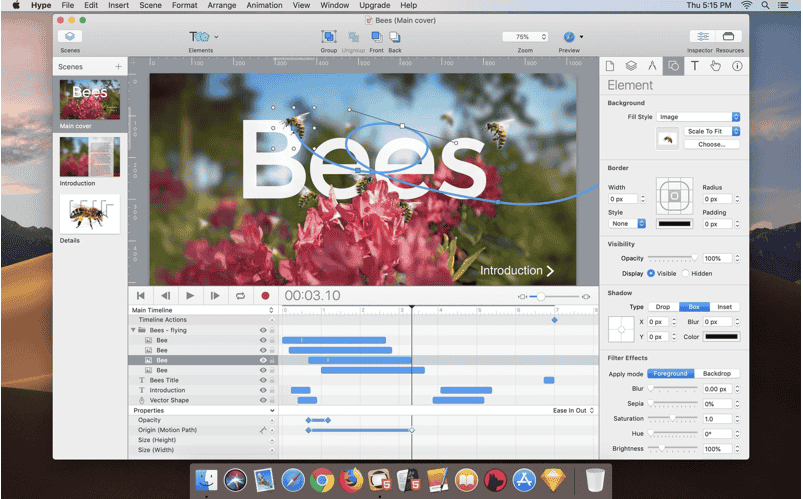Hide the Vector Shape layer

(263, 400)
